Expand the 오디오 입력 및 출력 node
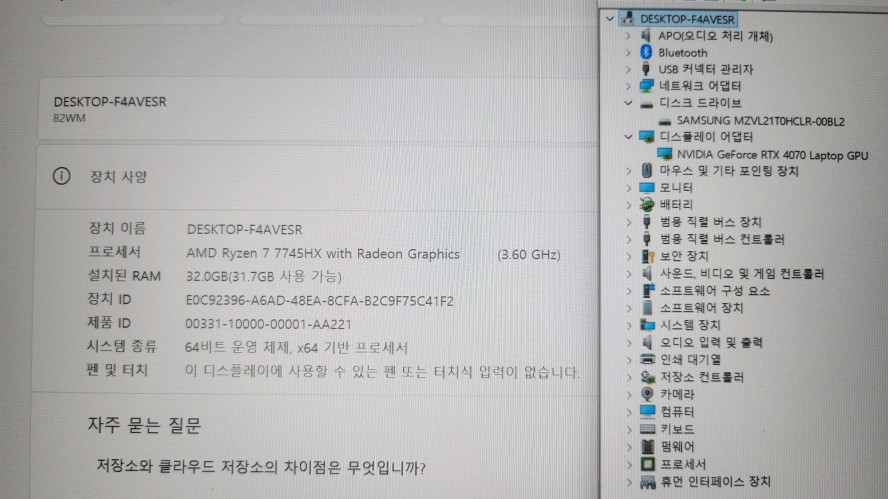 629,342
